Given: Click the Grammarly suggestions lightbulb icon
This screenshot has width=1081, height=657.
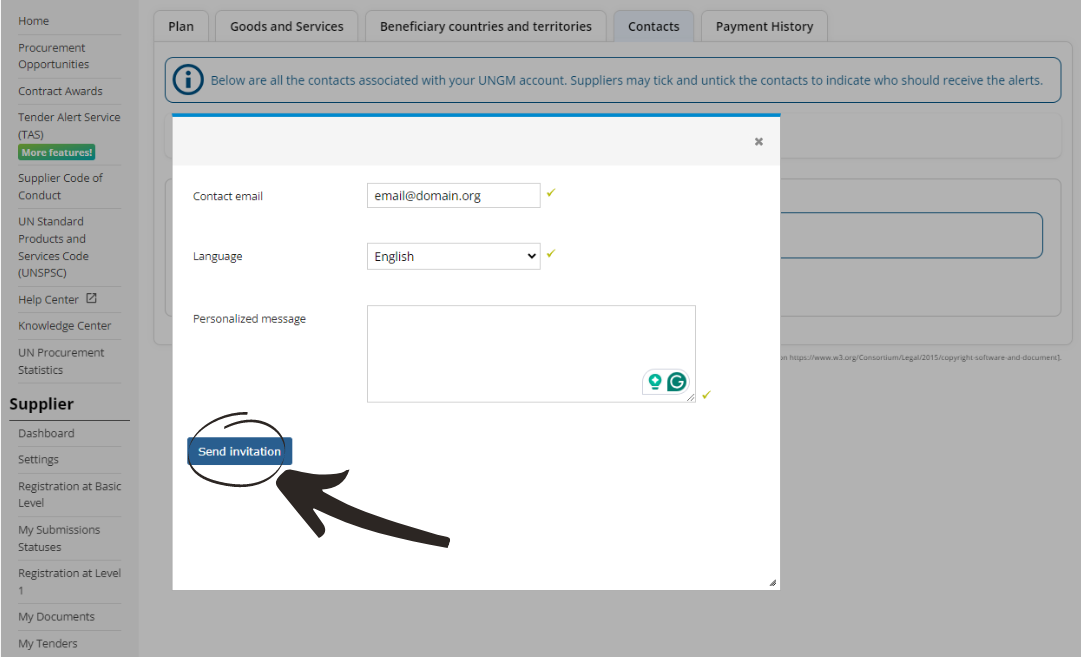Looking at the screenshot, I should point(656,381).
